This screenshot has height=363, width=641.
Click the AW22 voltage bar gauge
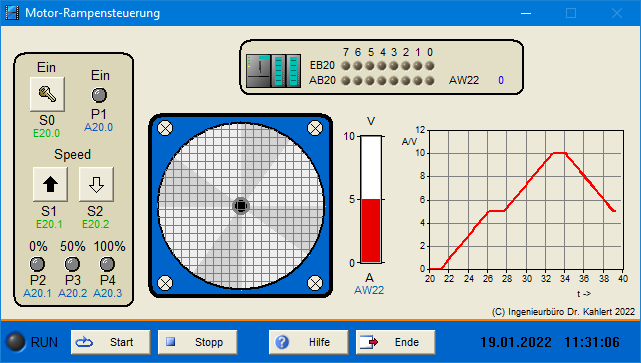[x=371, y=199]
